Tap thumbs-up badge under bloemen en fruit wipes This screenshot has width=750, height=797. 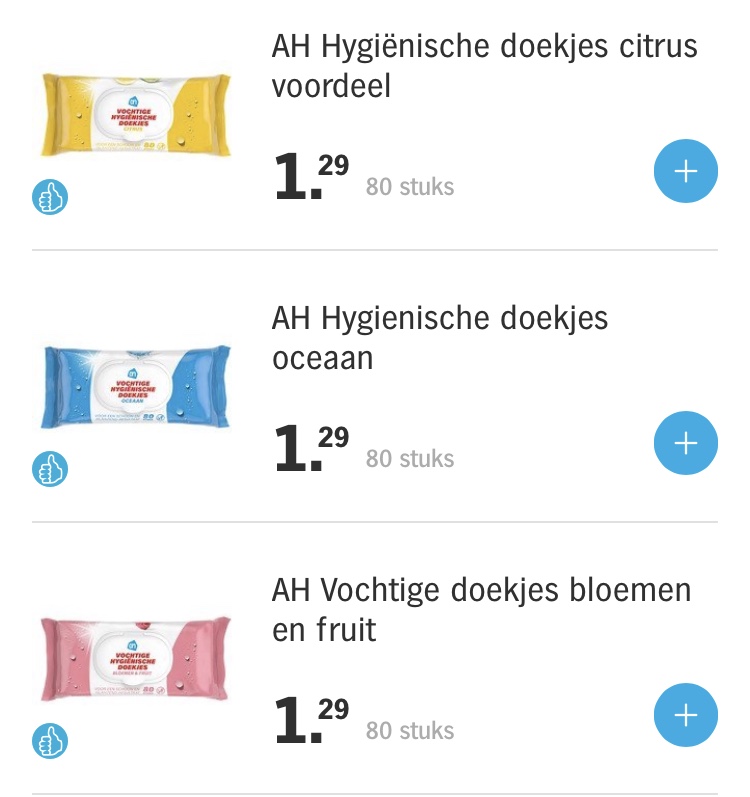tap(50, 741)
